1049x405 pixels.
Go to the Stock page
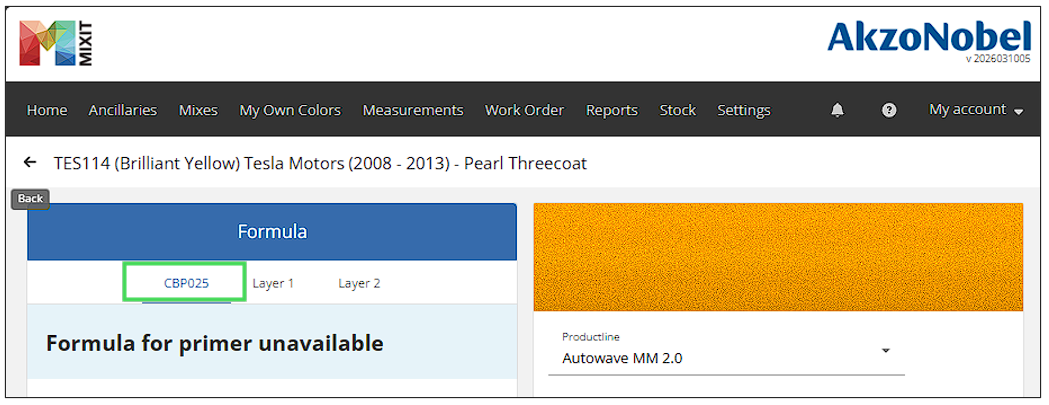[x=678, y=110]
